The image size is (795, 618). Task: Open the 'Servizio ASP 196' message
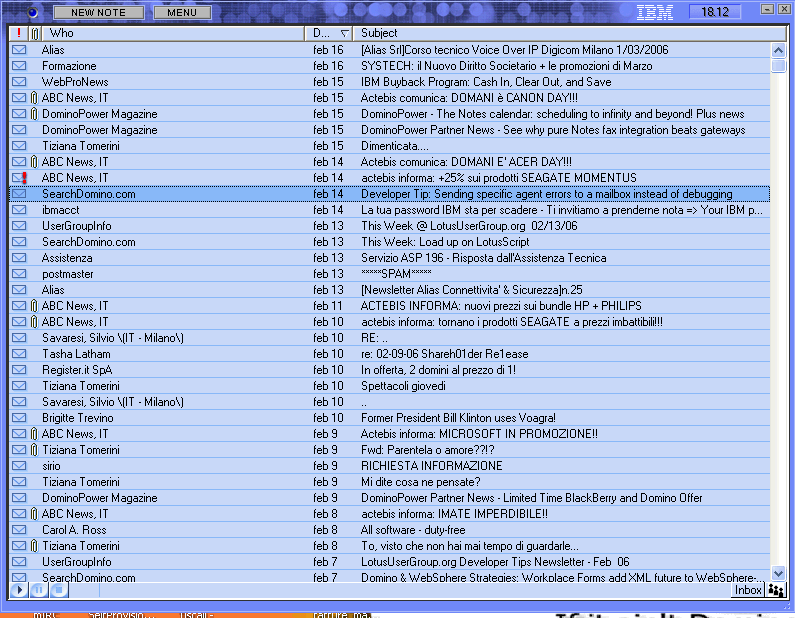click(x=483, y=258)
